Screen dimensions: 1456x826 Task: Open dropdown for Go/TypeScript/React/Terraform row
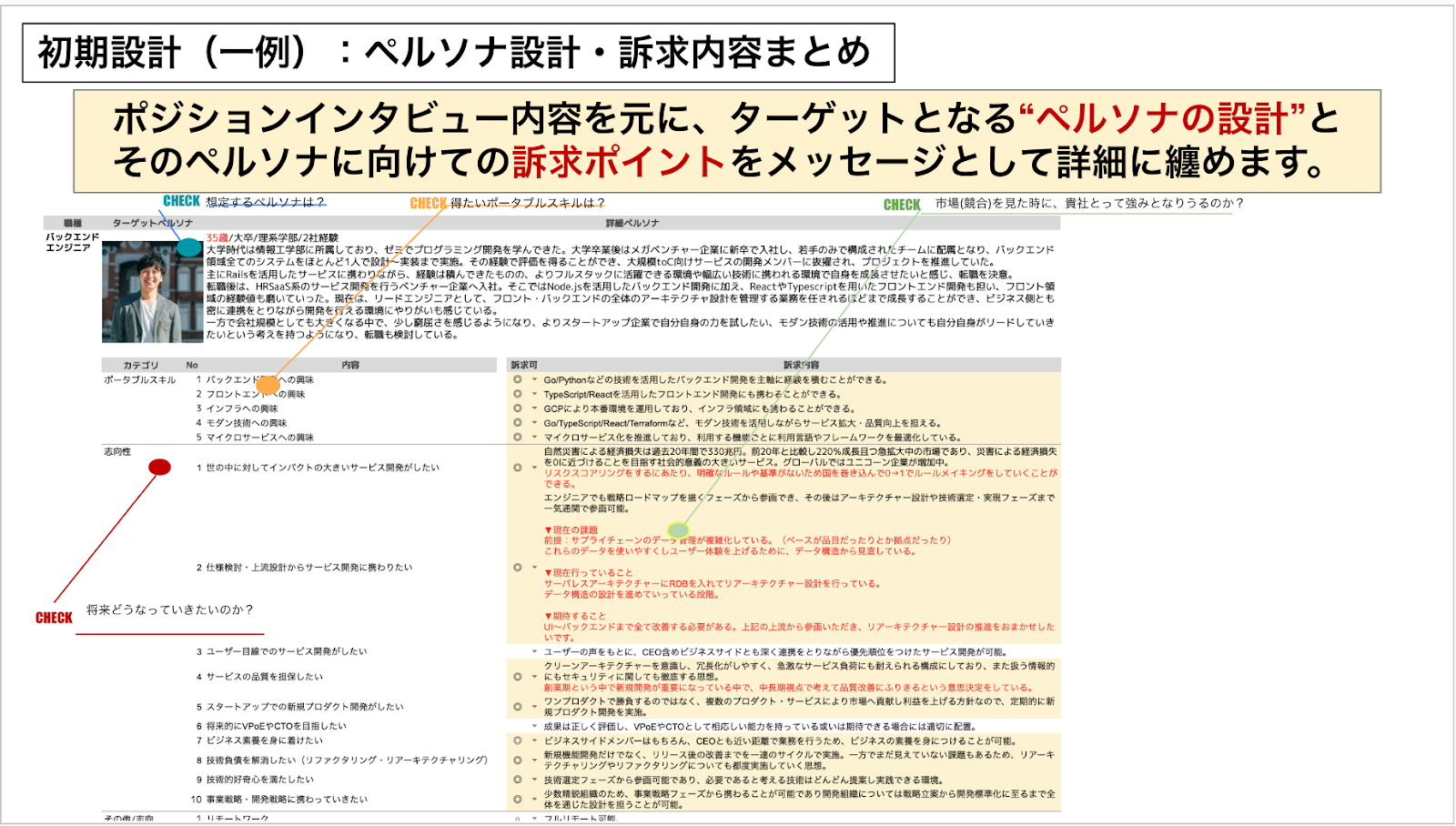tap(534, 423)
